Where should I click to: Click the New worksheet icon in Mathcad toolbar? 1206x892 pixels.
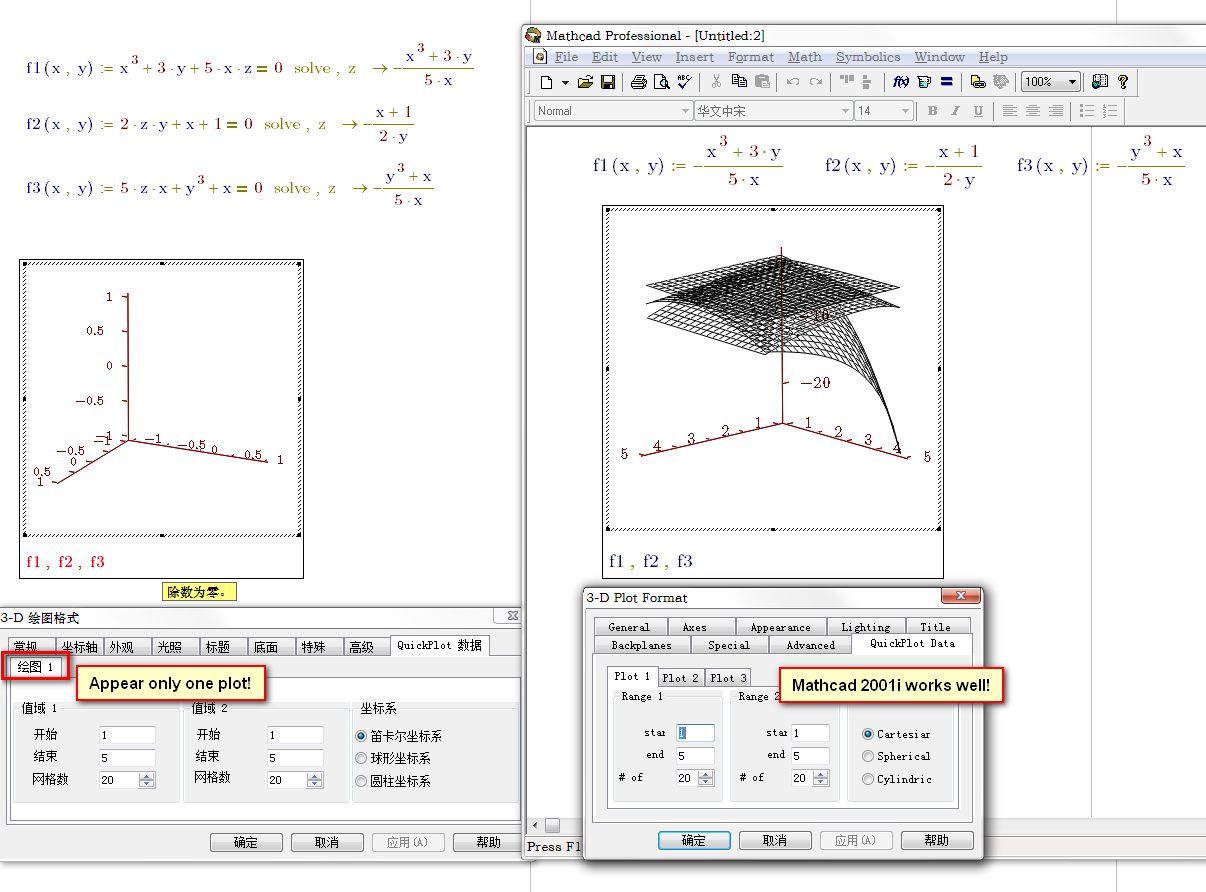pyautogui.click(x=546, y=82)
